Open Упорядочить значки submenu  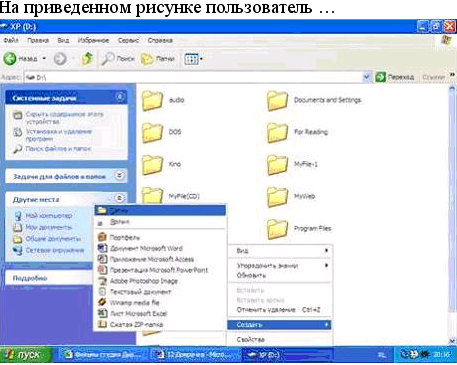tap(280, 266)
